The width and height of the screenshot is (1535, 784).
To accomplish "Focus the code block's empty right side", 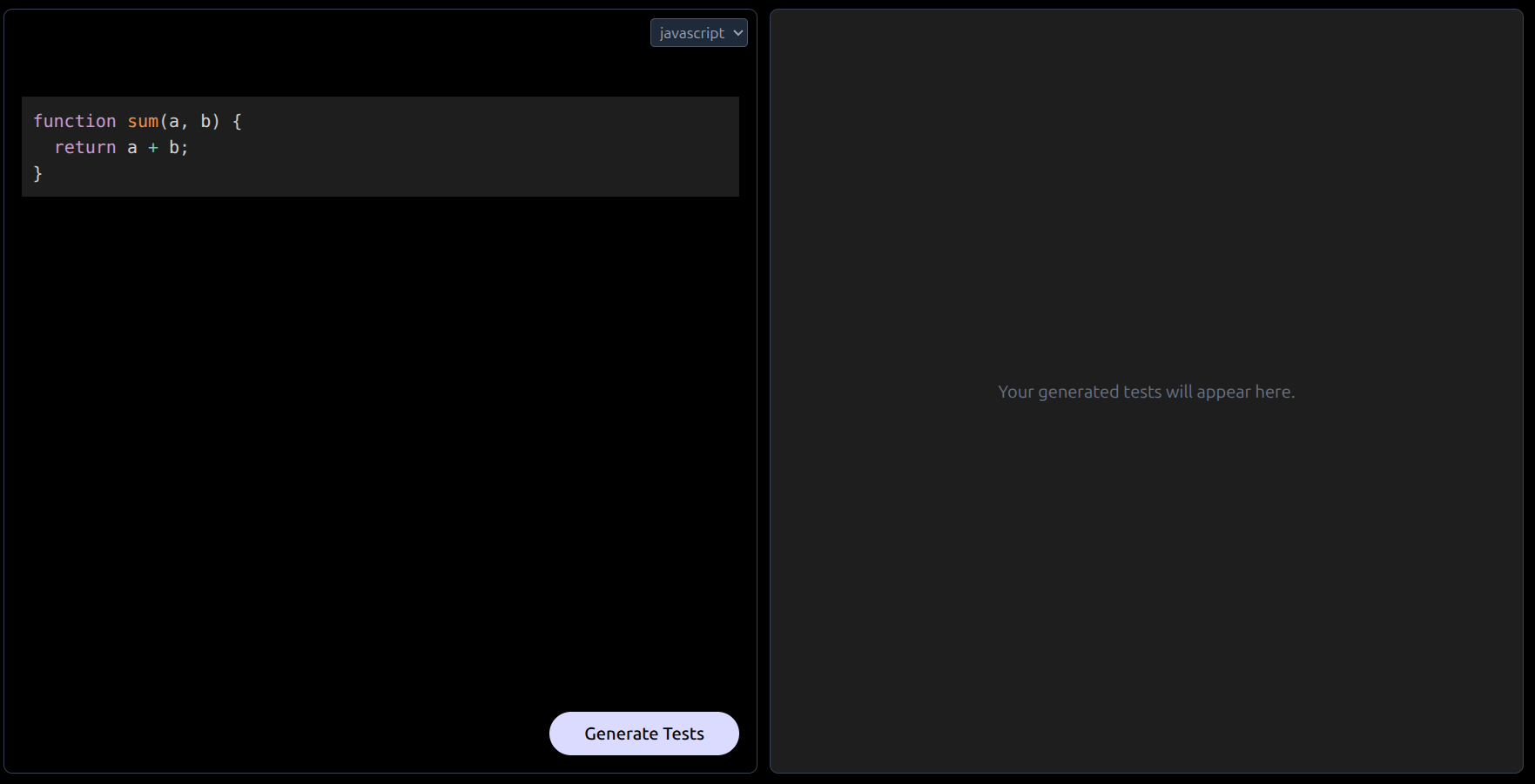I will [x=522, y=146].
